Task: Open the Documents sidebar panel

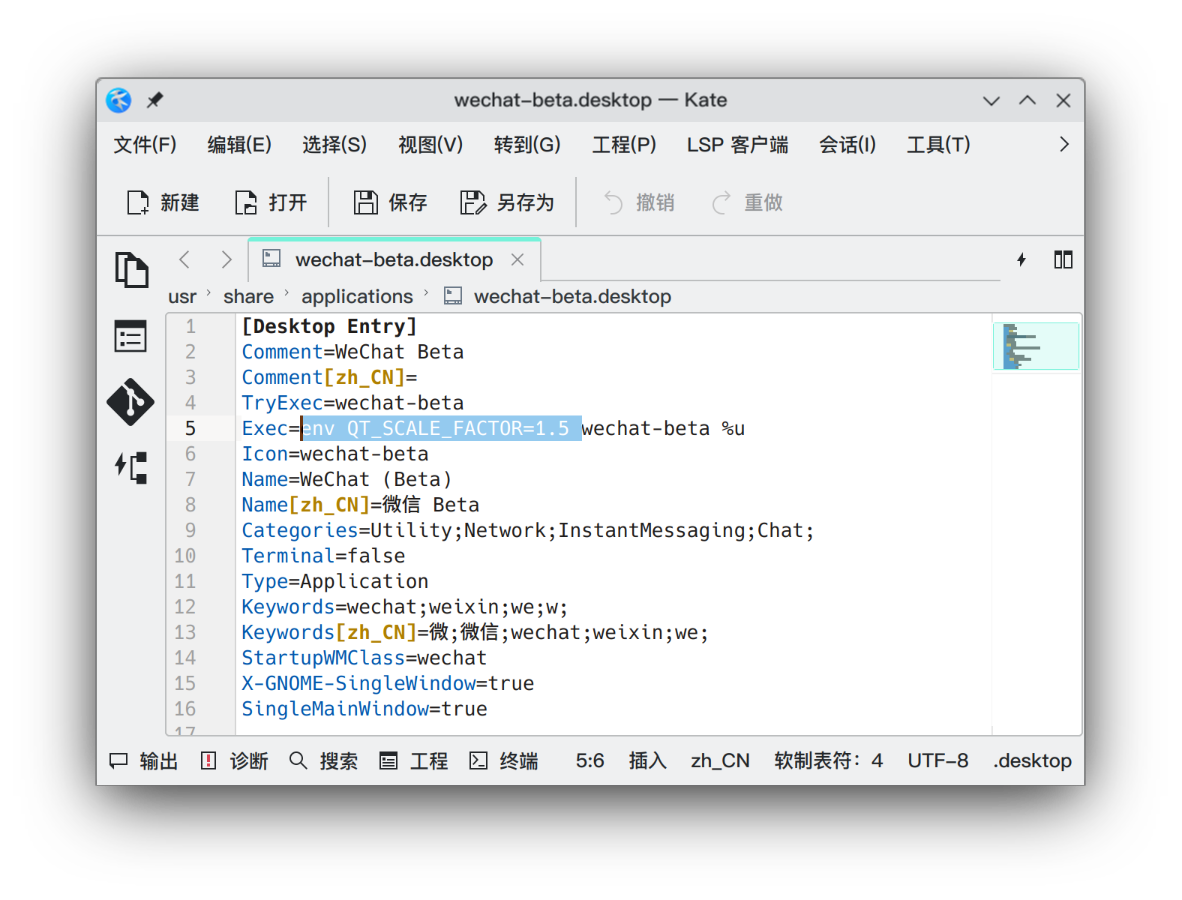Action: click(131, 269)
